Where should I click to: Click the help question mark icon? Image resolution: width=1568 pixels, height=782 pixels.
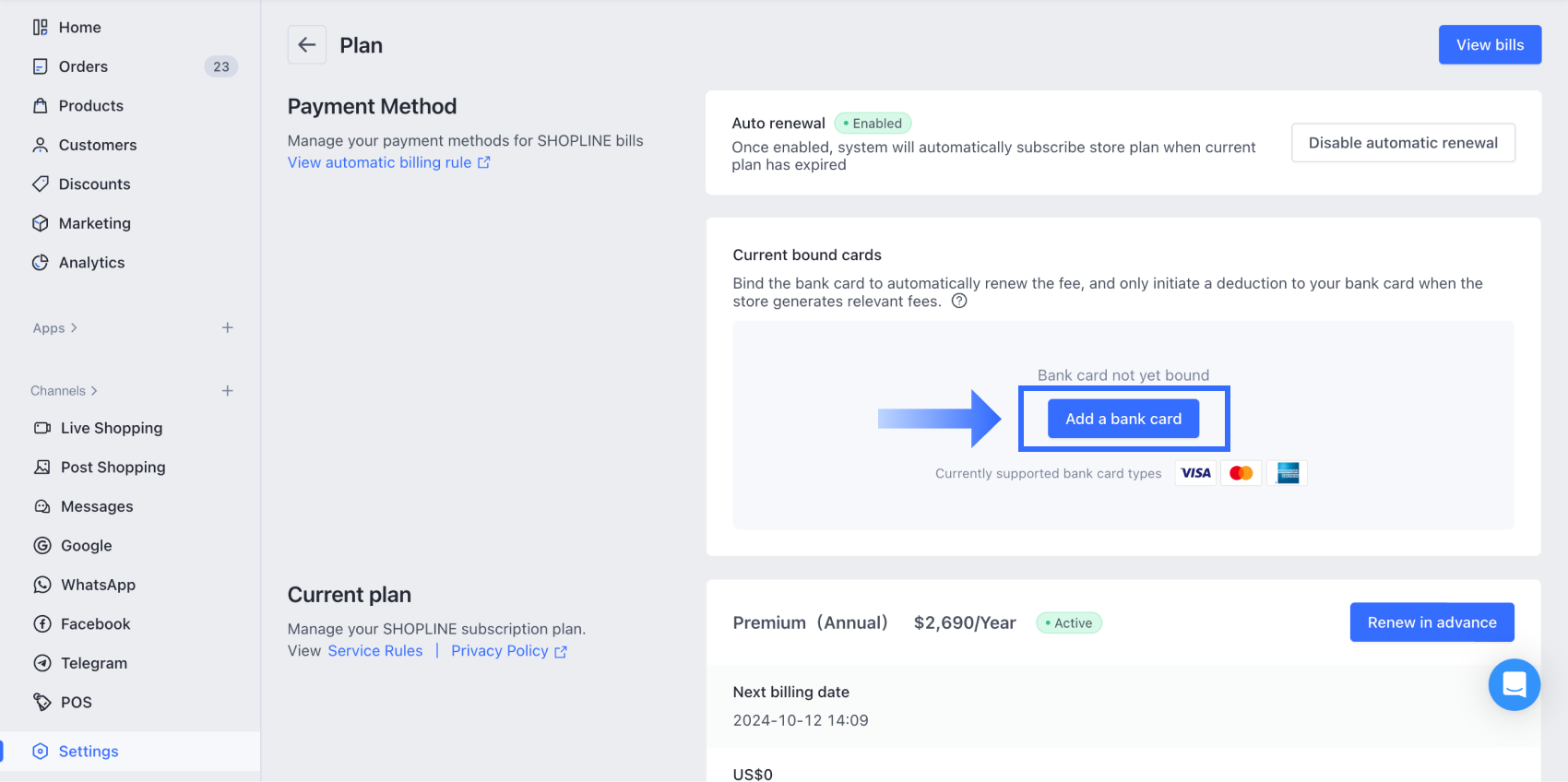point(959,302)
